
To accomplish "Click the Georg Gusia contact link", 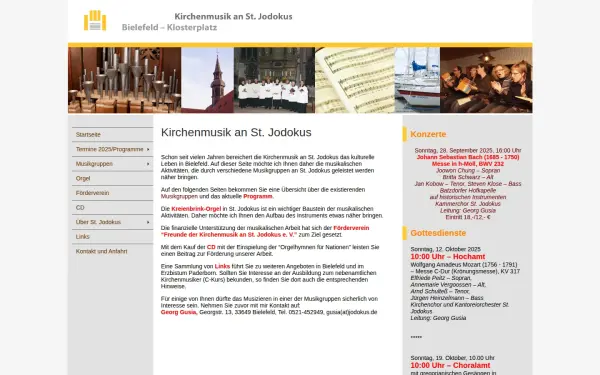I will click(178, 312).
